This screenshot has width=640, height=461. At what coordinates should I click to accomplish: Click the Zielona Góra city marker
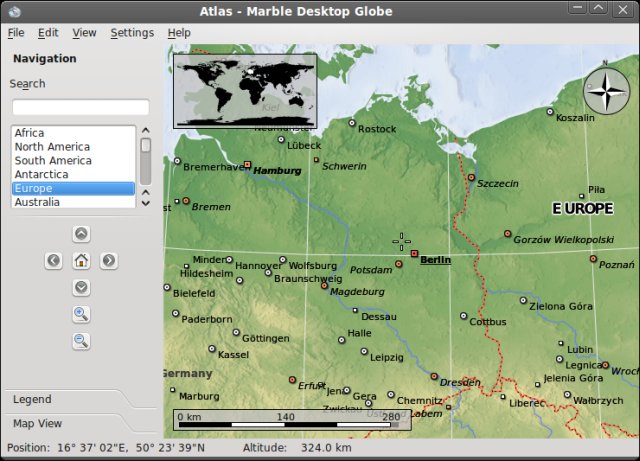click(x=523, y=301)
